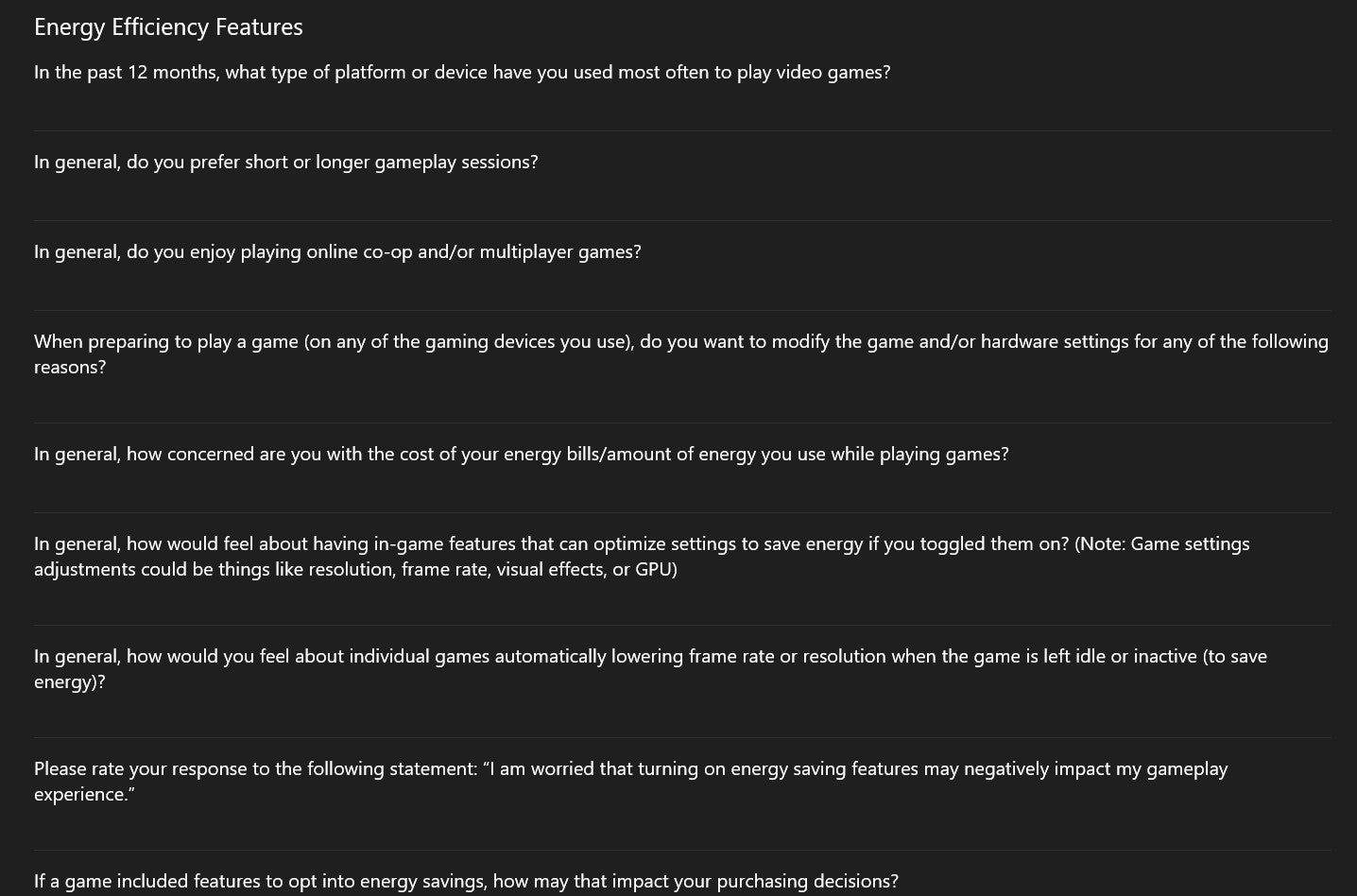
Task: Click the short or longer gameplay sessions question
Action: pyautogui.click(x=285, y=163)
